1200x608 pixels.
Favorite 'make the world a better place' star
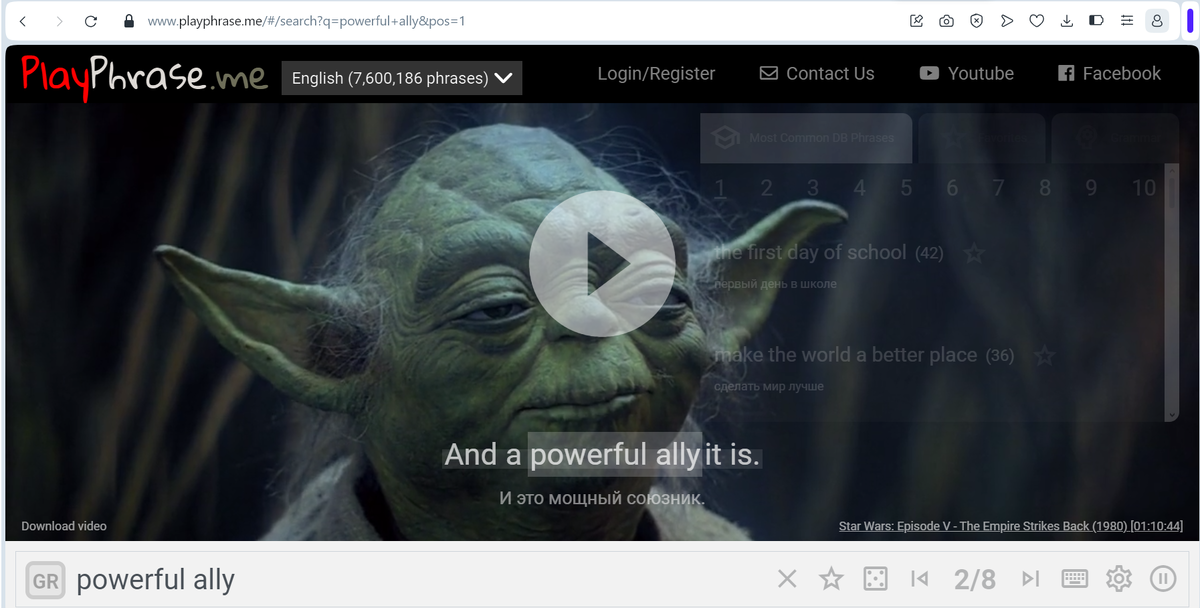tap(1044, 355)
